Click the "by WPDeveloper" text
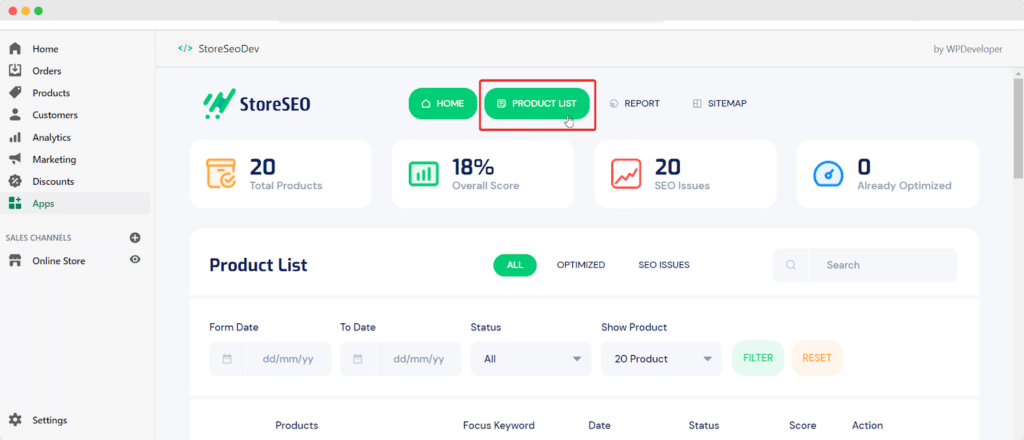 [968, 49]
